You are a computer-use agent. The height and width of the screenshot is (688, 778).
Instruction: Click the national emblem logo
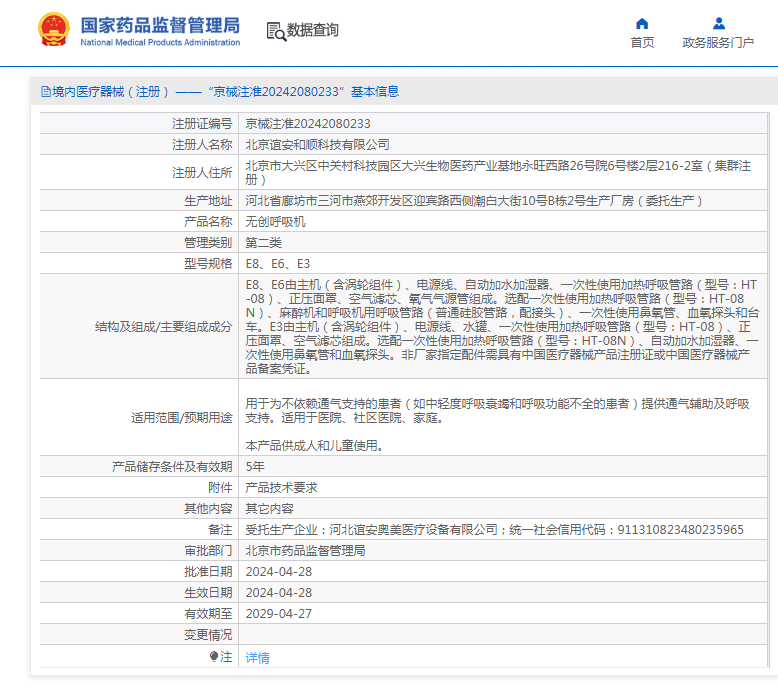tap(53, 31)
